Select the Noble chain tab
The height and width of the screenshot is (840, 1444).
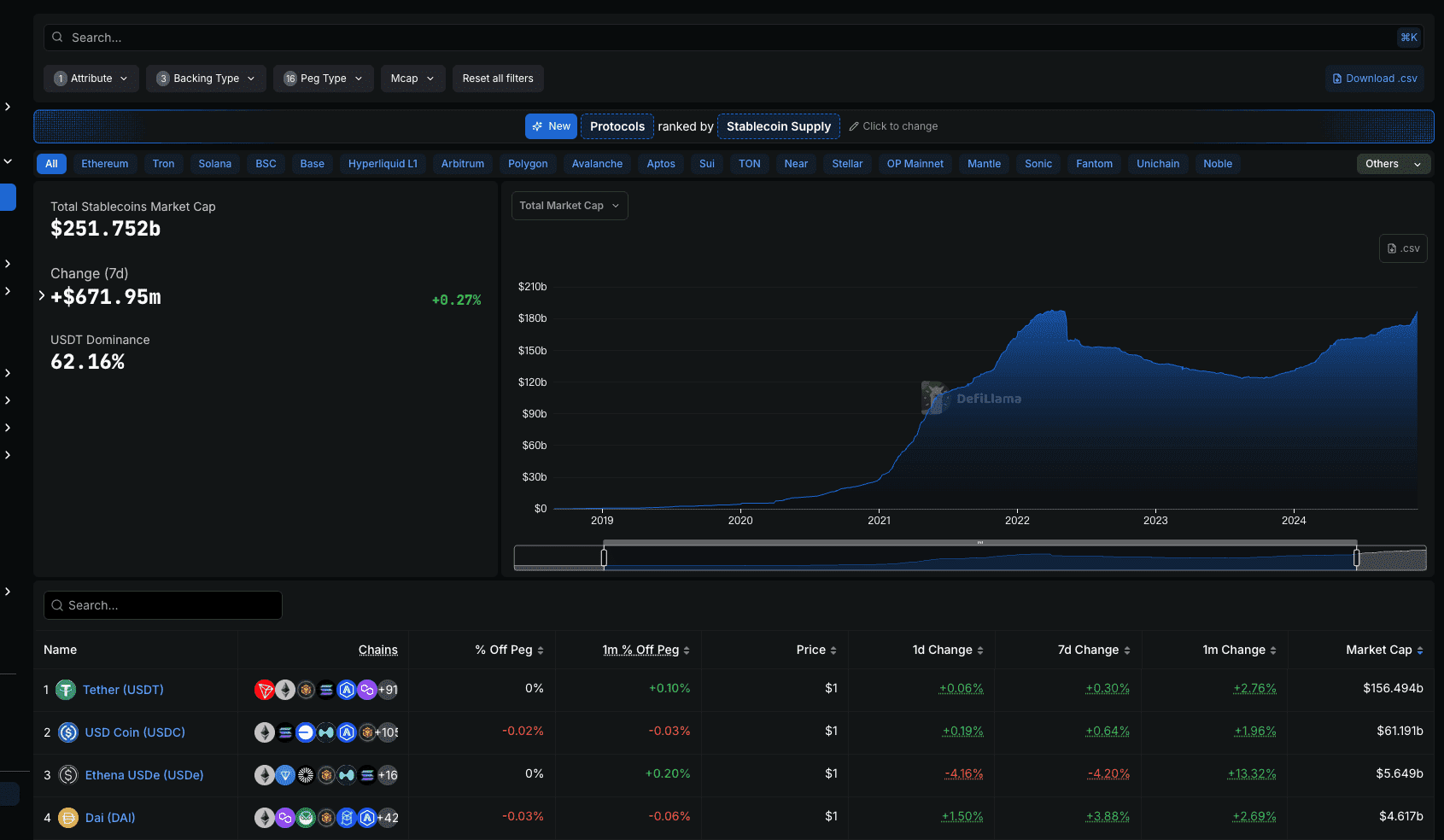click(1218, 164)
